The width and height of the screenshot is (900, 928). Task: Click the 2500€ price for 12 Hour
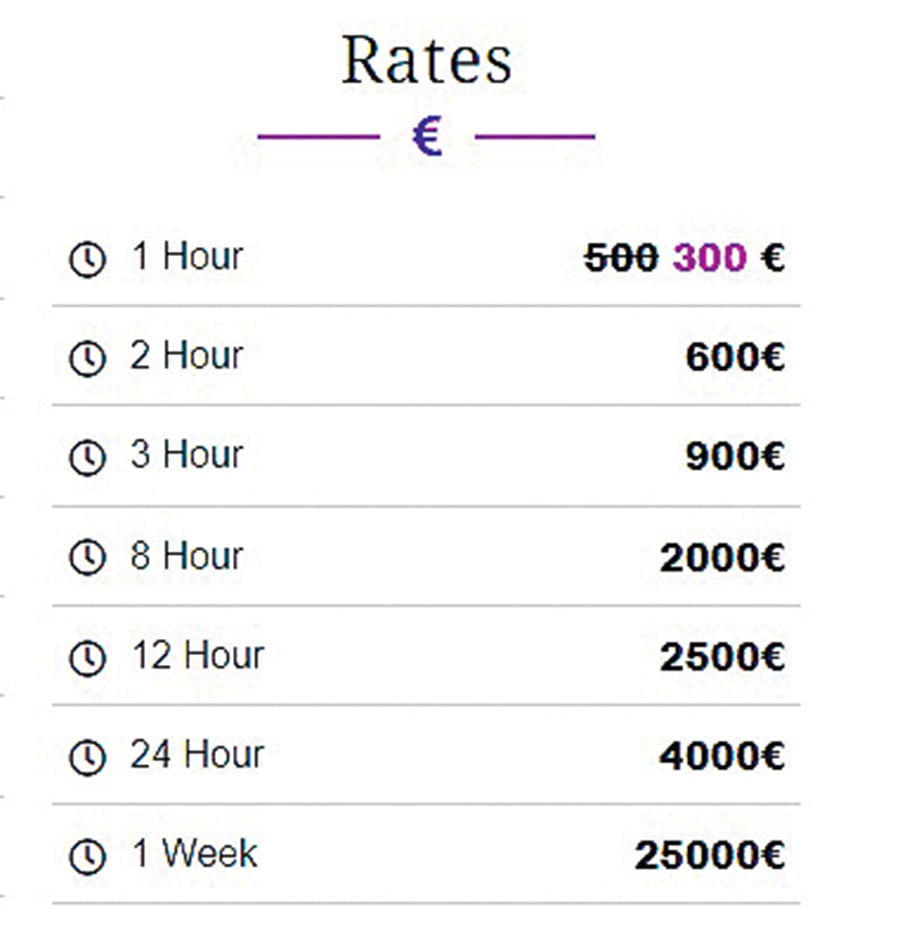pyautogui.click(x=722, y=658)
